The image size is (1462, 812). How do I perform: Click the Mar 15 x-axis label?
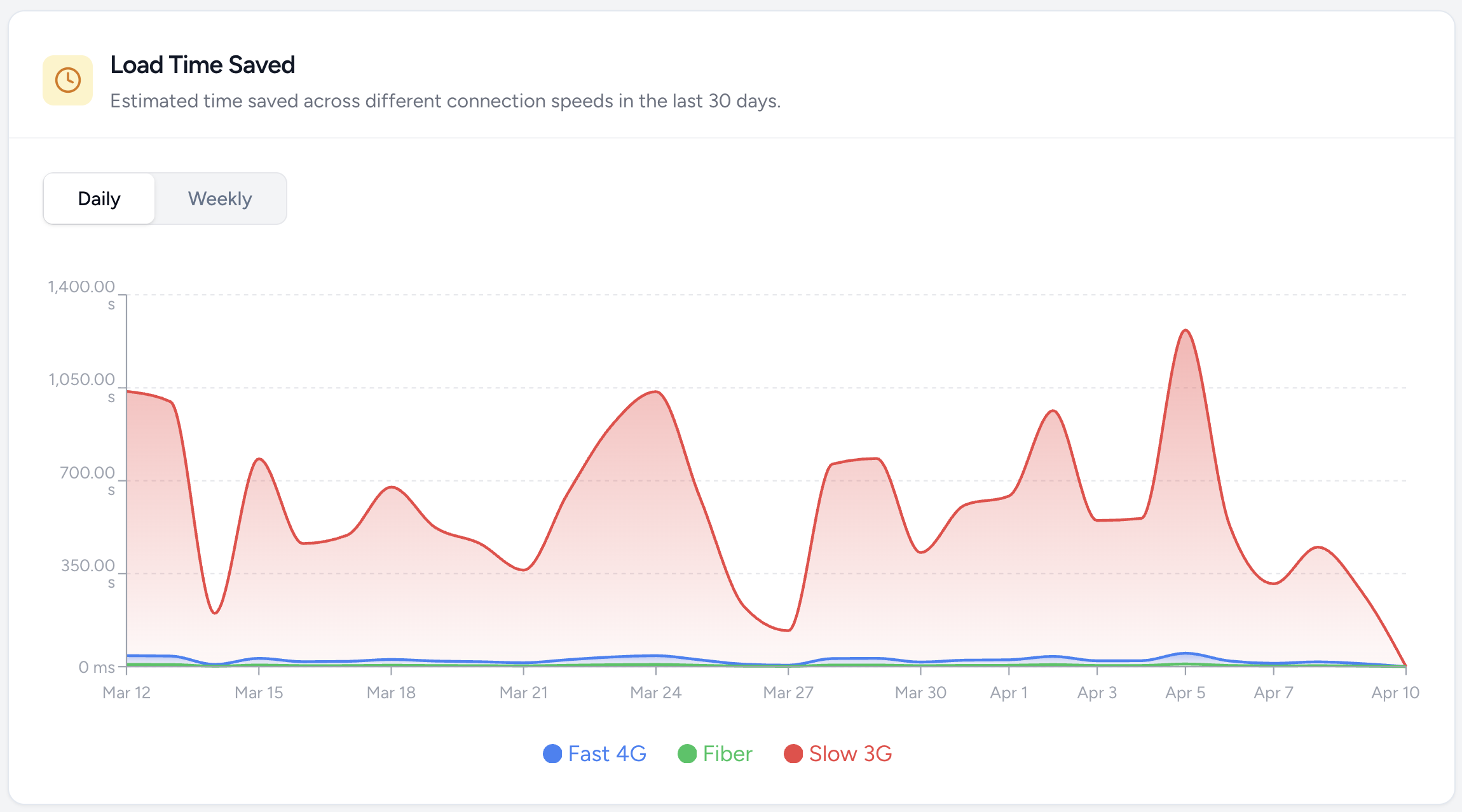[259, 693]
